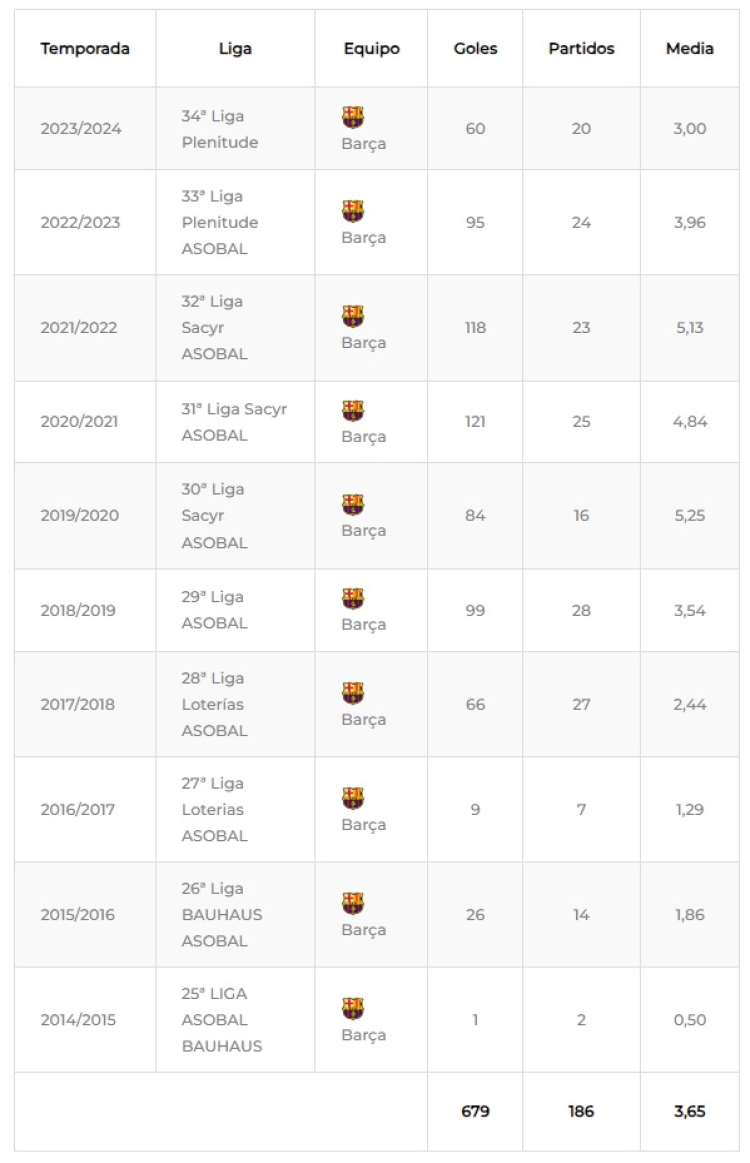The height and width of the screenshot is (1163, 750).
Task: Select the Partidos column header
Action: pyautogui.click(x=581, y=48)
